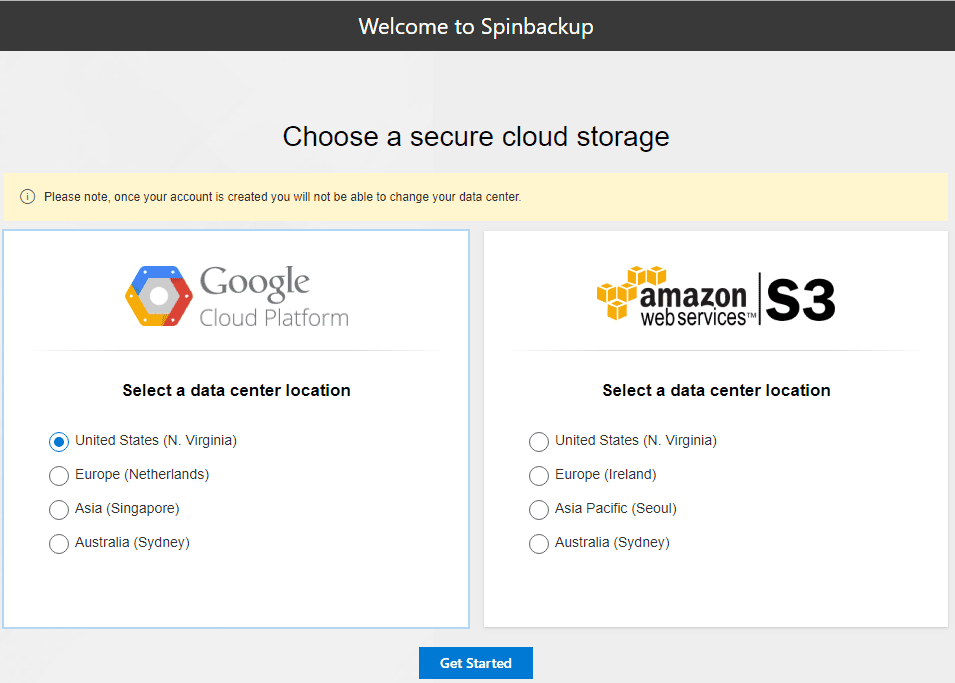
Task: Click the data center change warning text
Action: pyautogui.click(x=282, y=197)
